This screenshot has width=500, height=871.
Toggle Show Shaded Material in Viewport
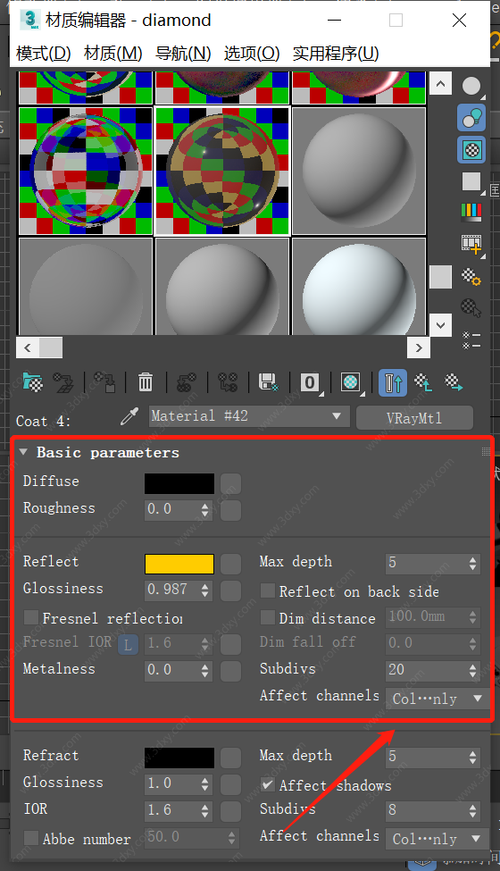pos(351,382)
